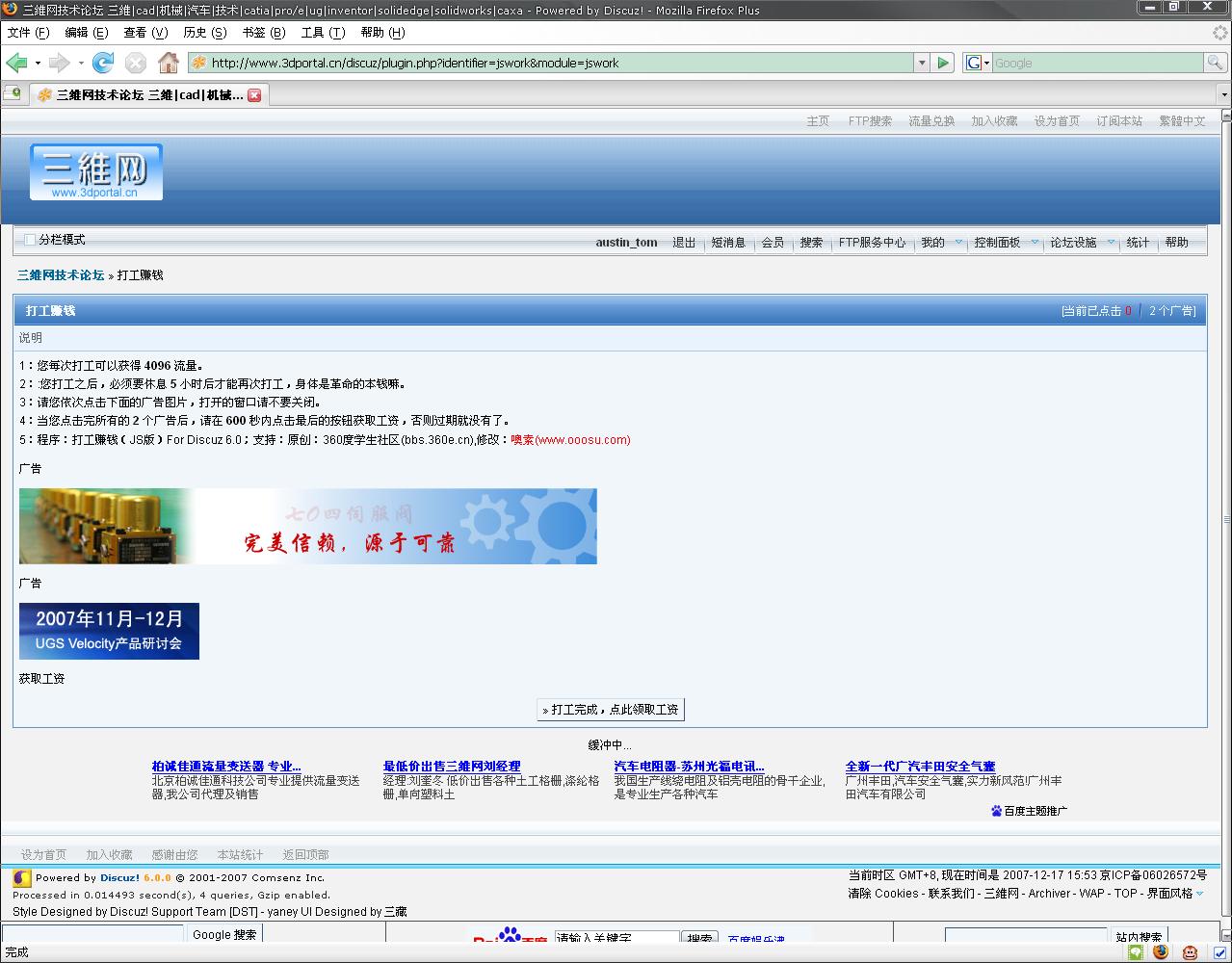Click the Firefox throbber activity icon
This screenshot has width=1232, height=963.
click(x=1219, y=32)
